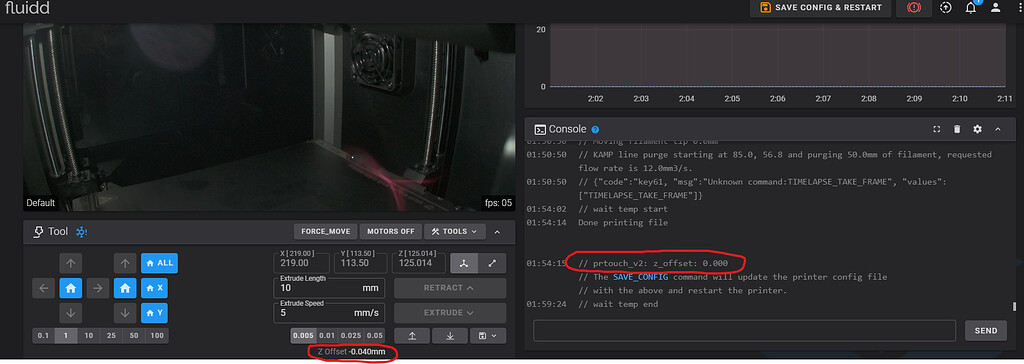Home all axes with ALL button
Viewport: 1024px width, 364px height.
point(159,263)
